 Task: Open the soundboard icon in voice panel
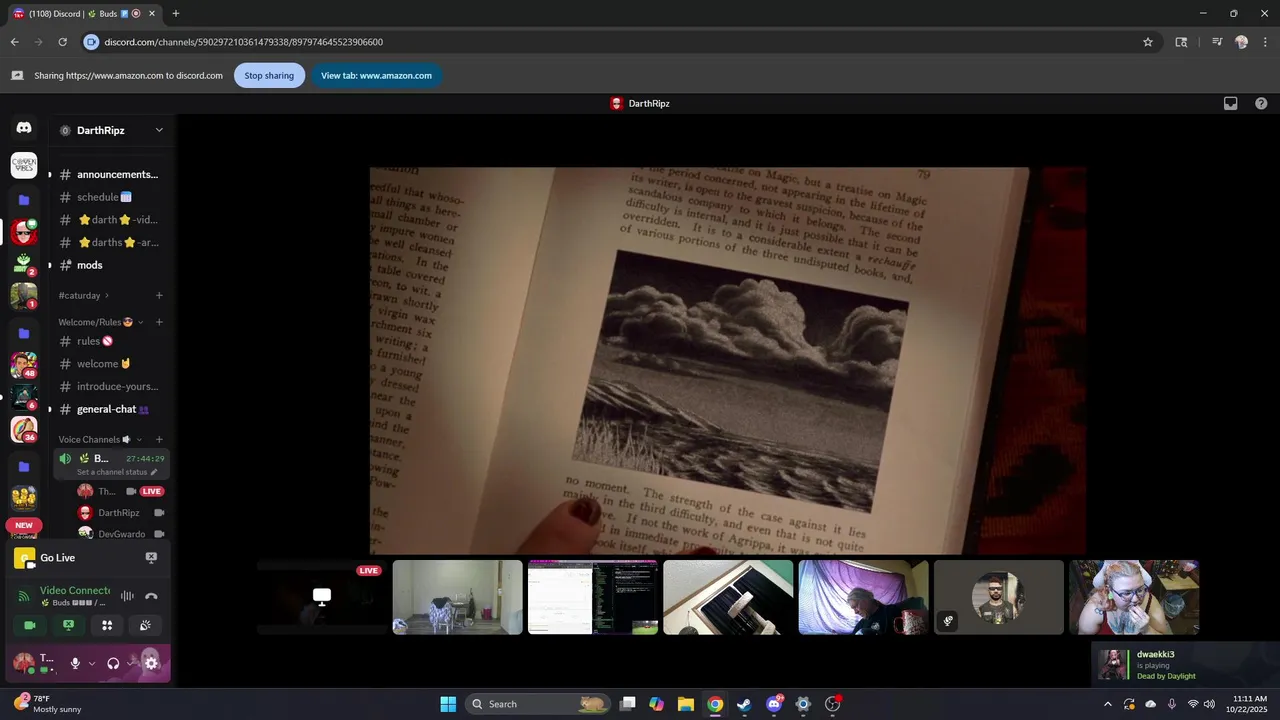click(145, 625)
